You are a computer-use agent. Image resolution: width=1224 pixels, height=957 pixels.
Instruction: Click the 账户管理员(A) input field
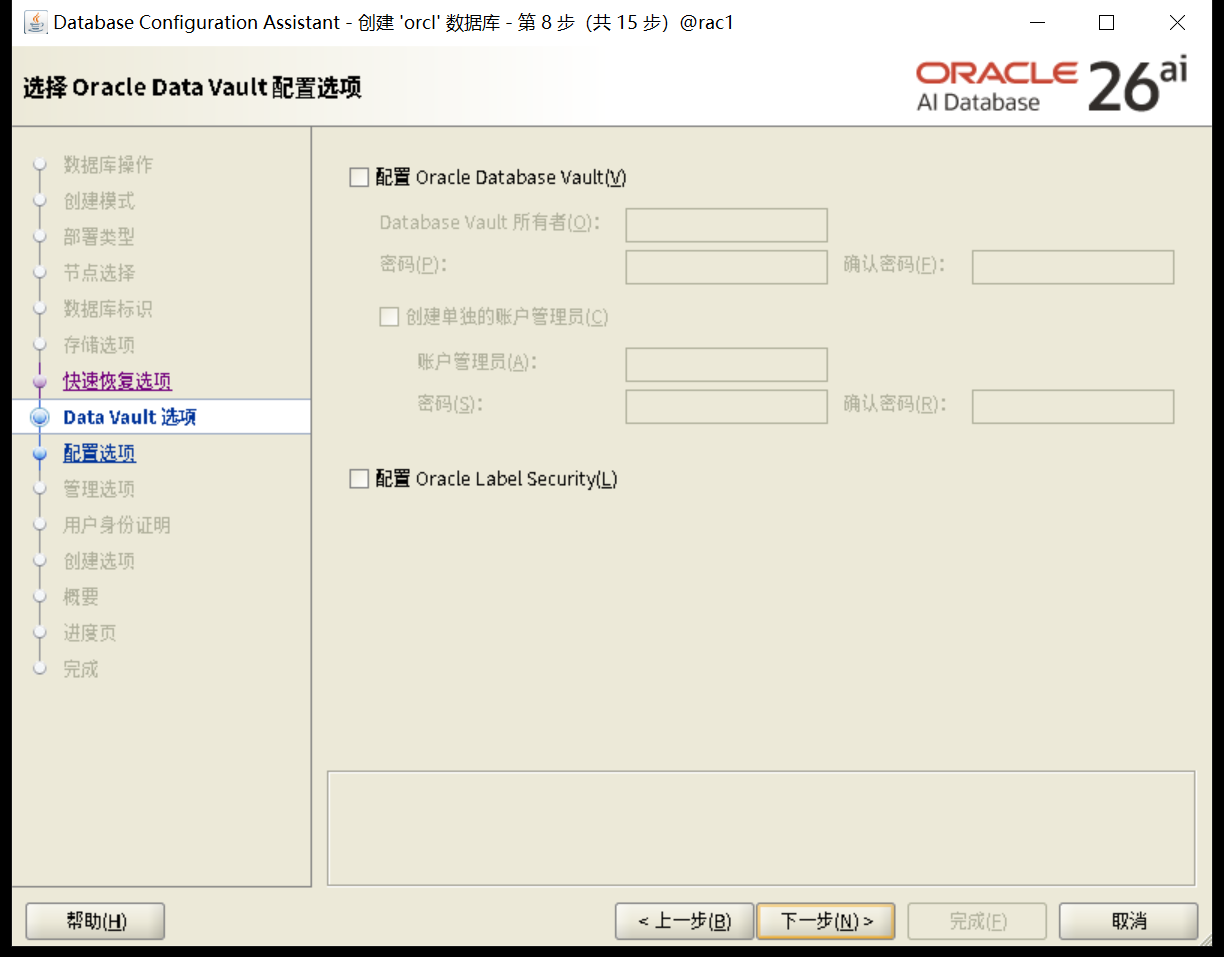(x=726, y=364)
